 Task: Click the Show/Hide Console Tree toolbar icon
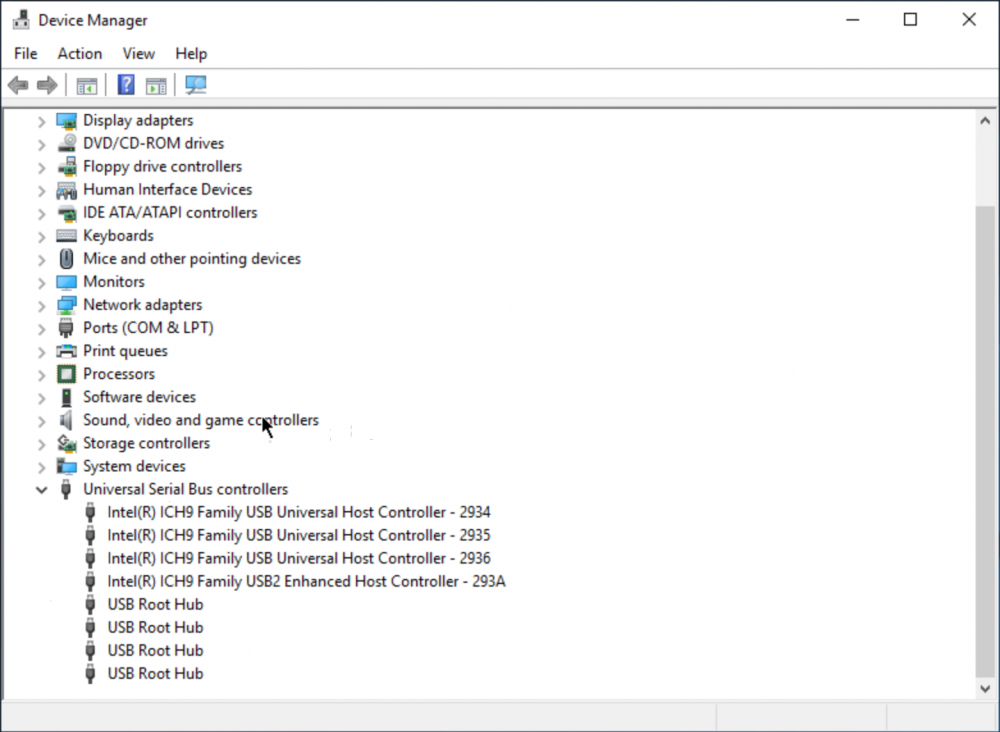[87, 85]
